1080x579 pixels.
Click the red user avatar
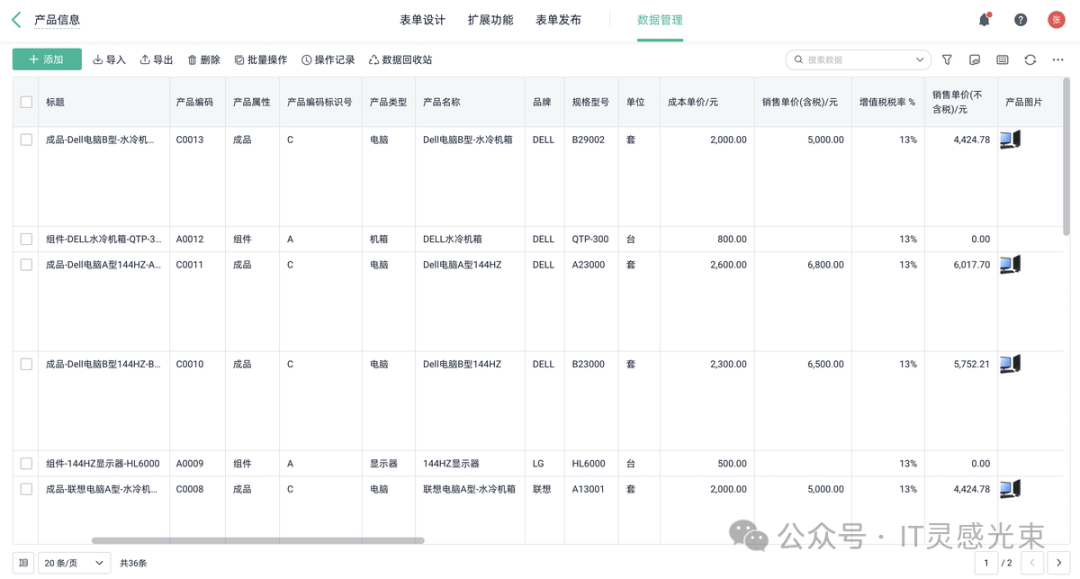(x=1056, y=20)
